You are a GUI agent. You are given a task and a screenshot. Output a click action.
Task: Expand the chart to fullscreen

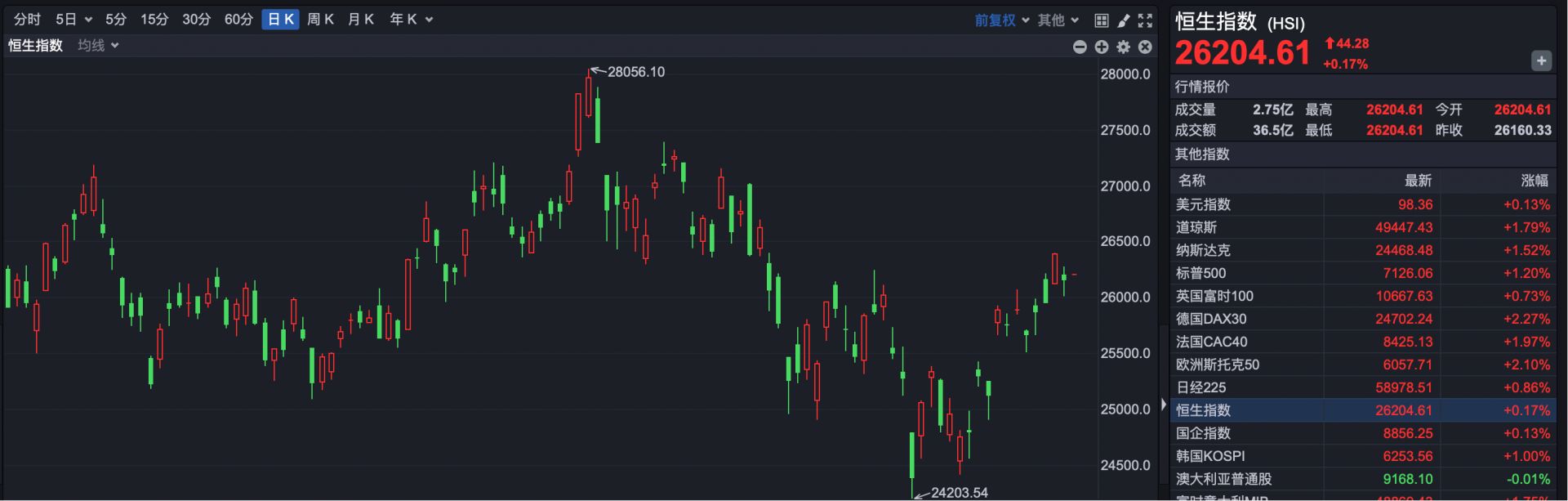coord(1146,20)
